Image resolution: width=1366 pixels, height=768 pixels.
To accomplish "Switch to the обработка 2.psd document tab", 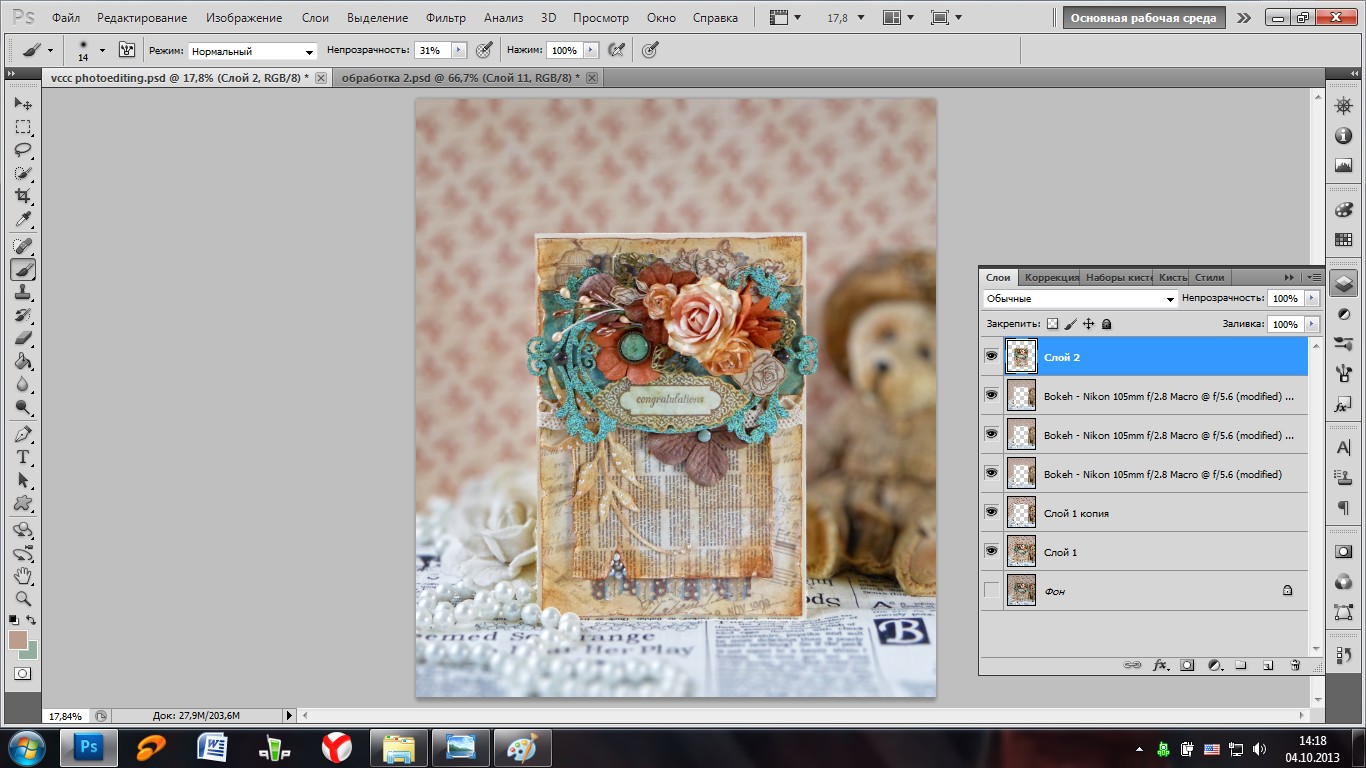I will [460, 78].
